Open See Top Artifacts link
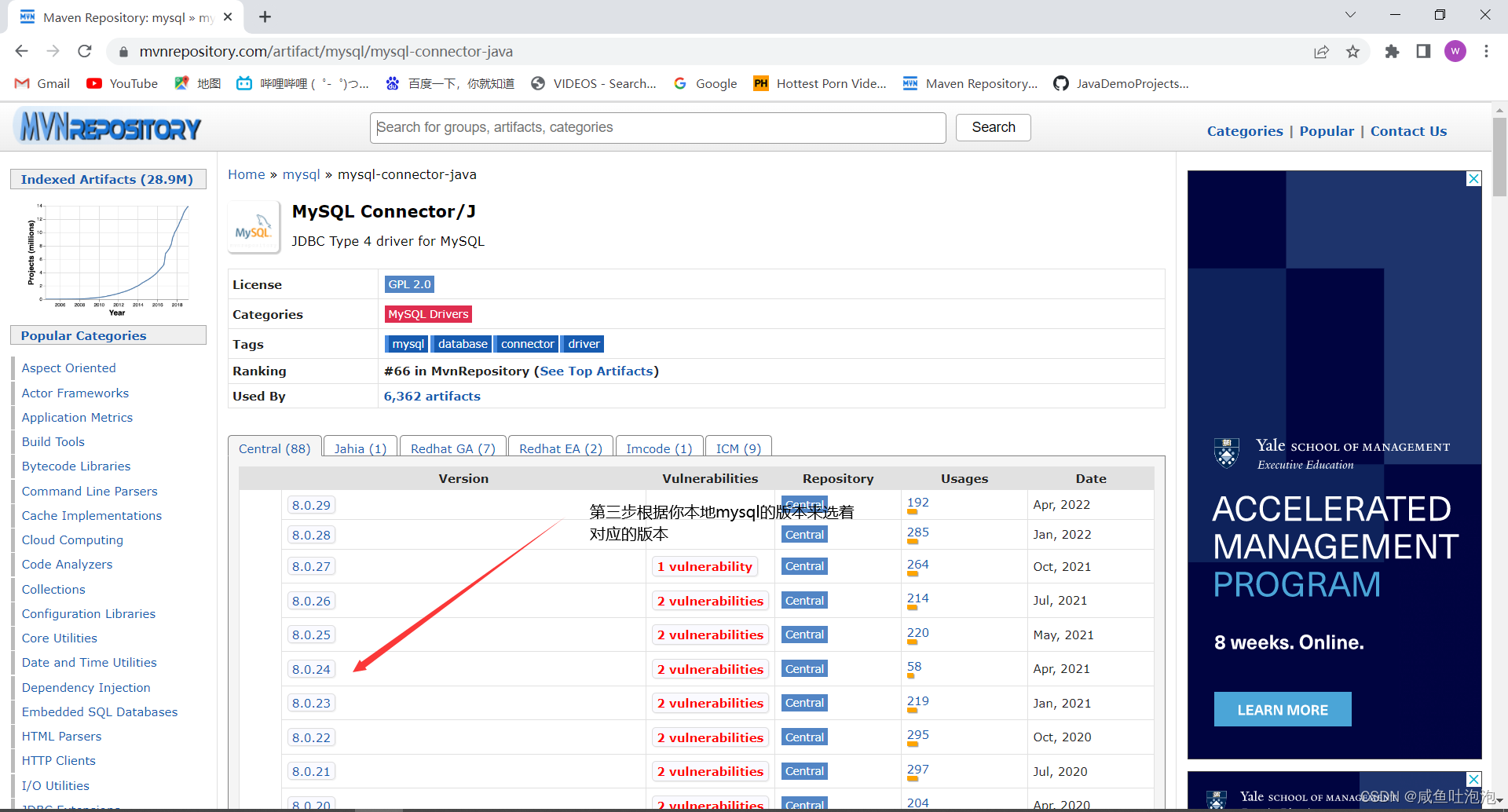 pyautogui.click(x=596, y=371)
